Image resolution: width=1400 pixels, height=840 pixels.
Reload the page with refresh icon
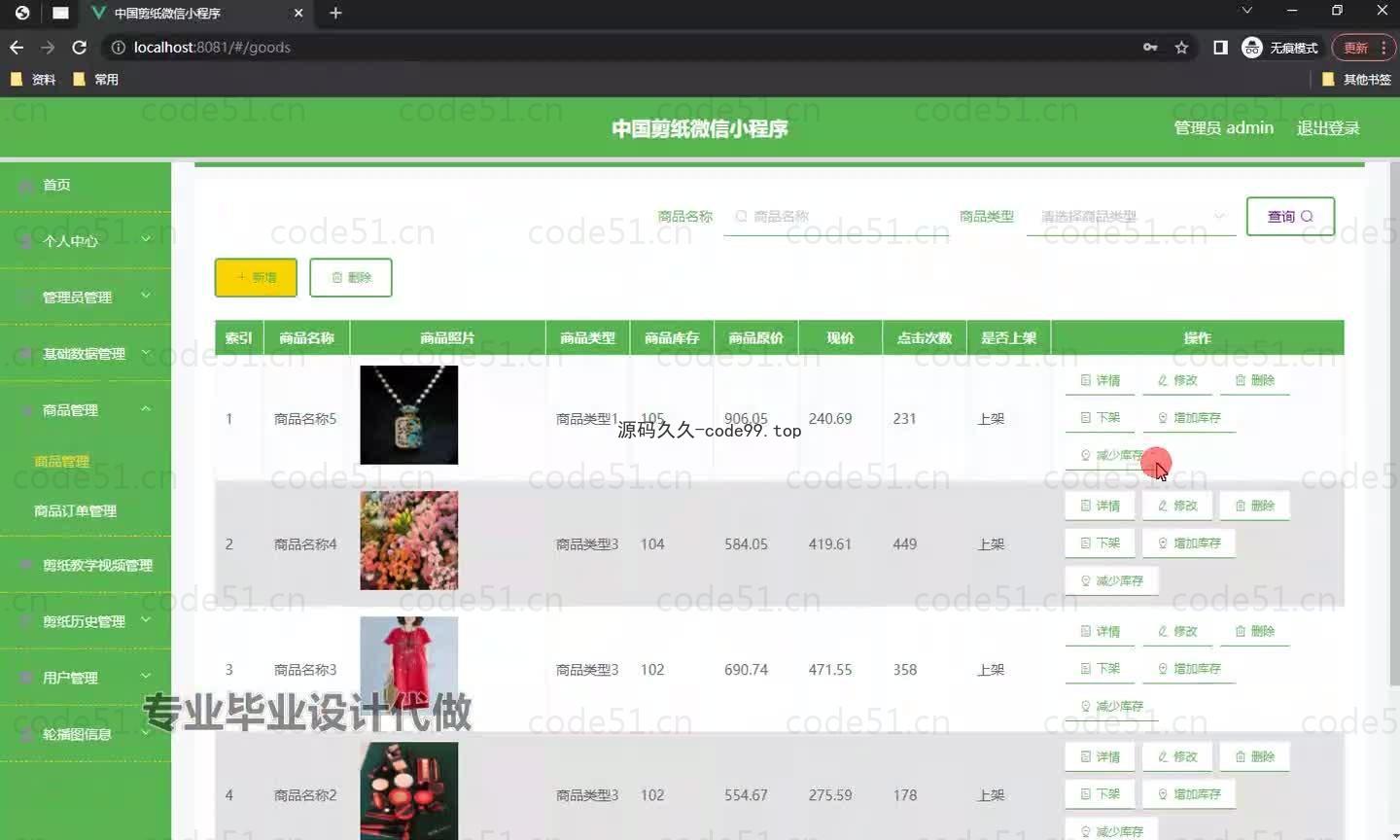click(80, 47)
